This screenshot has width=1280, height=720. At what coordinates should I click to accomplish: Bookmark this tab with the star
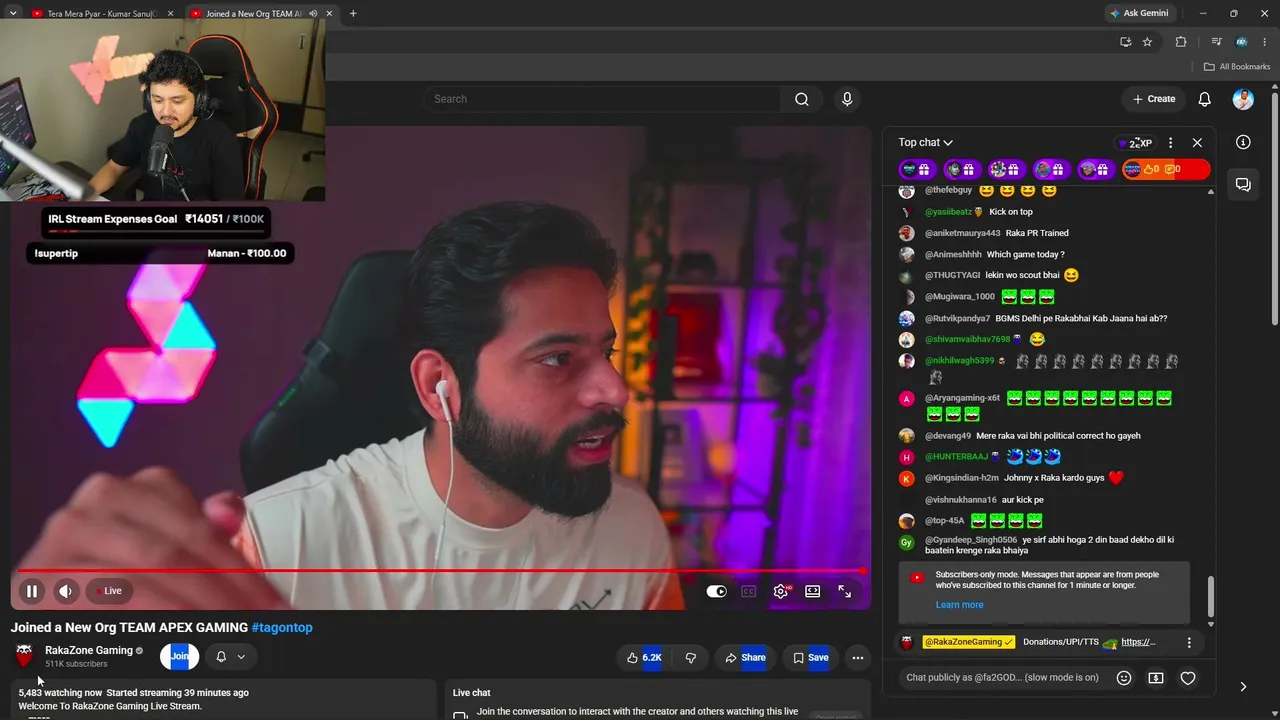point(1147,42)
